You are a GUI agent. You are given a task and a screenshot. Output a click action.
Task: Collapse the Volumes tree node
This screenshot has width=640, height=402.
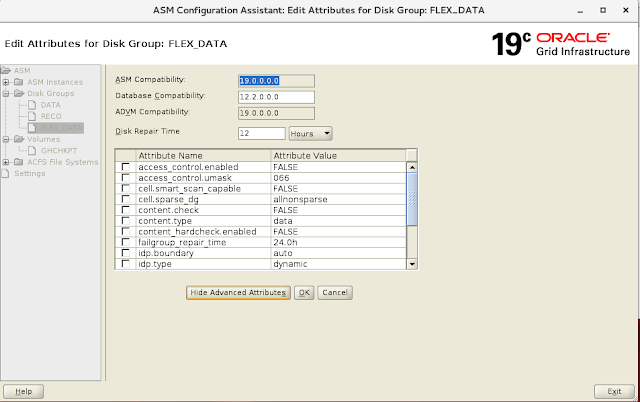(6, 139)
